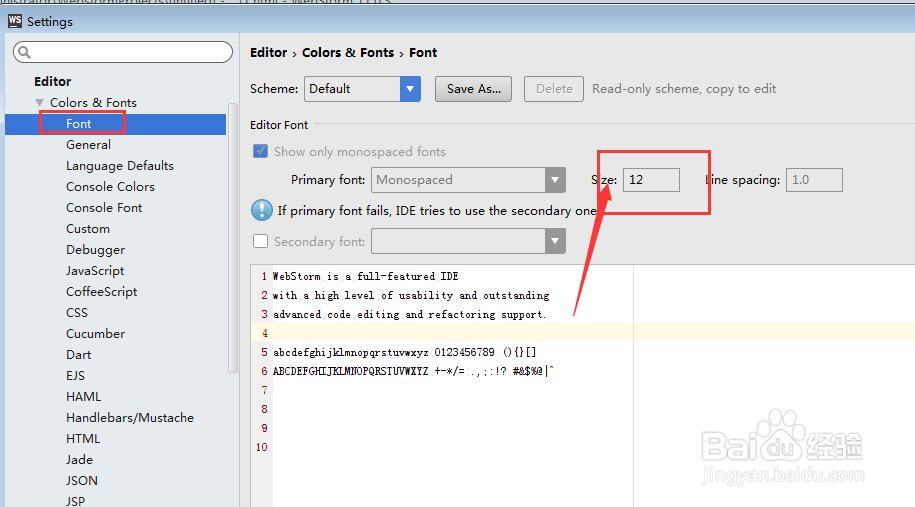The image size is (915, 507).
Task: Select CoffeeScript color settings
Action: point(102,292)
